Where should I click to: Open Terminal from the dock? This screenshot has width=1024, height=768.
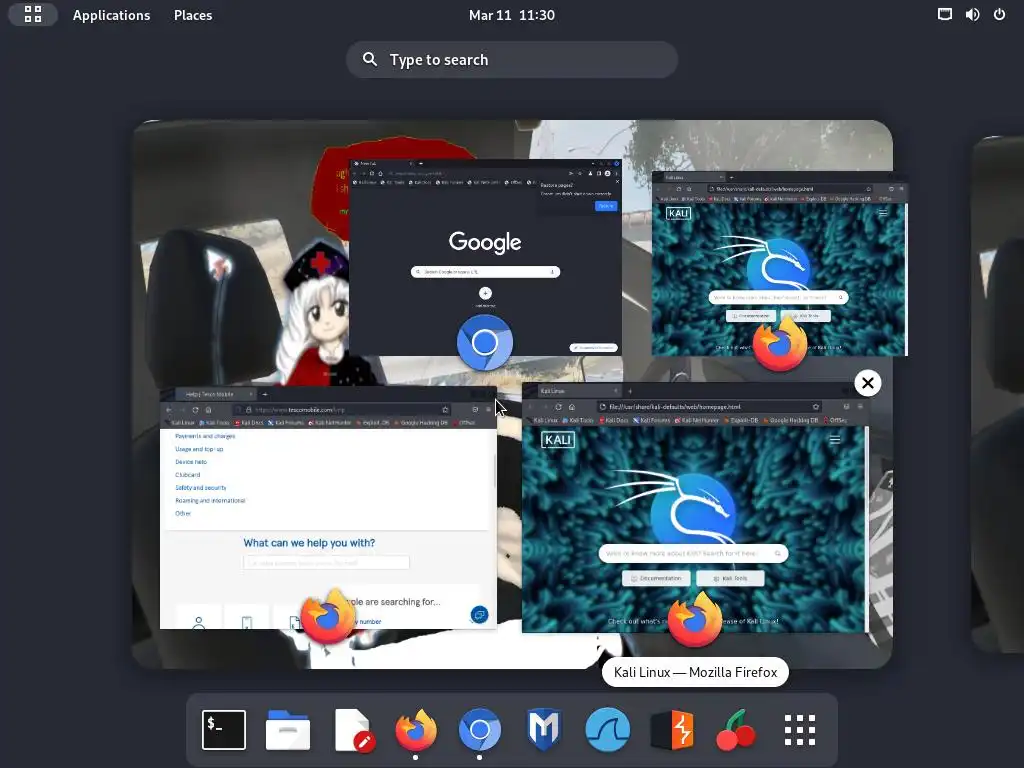click(224, 729)
